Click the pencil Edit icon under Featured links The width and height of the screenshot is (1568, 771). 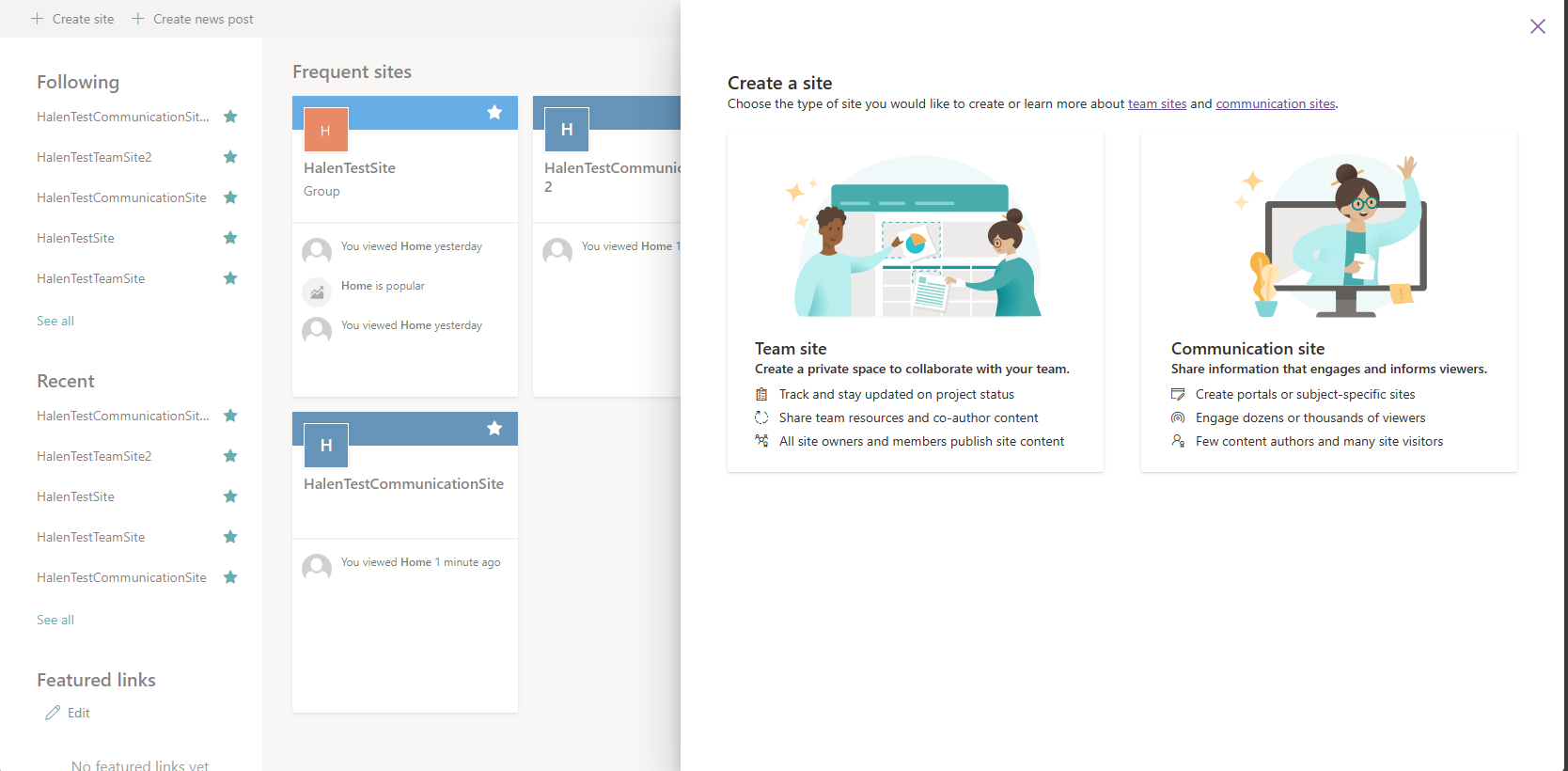(53, 713)
